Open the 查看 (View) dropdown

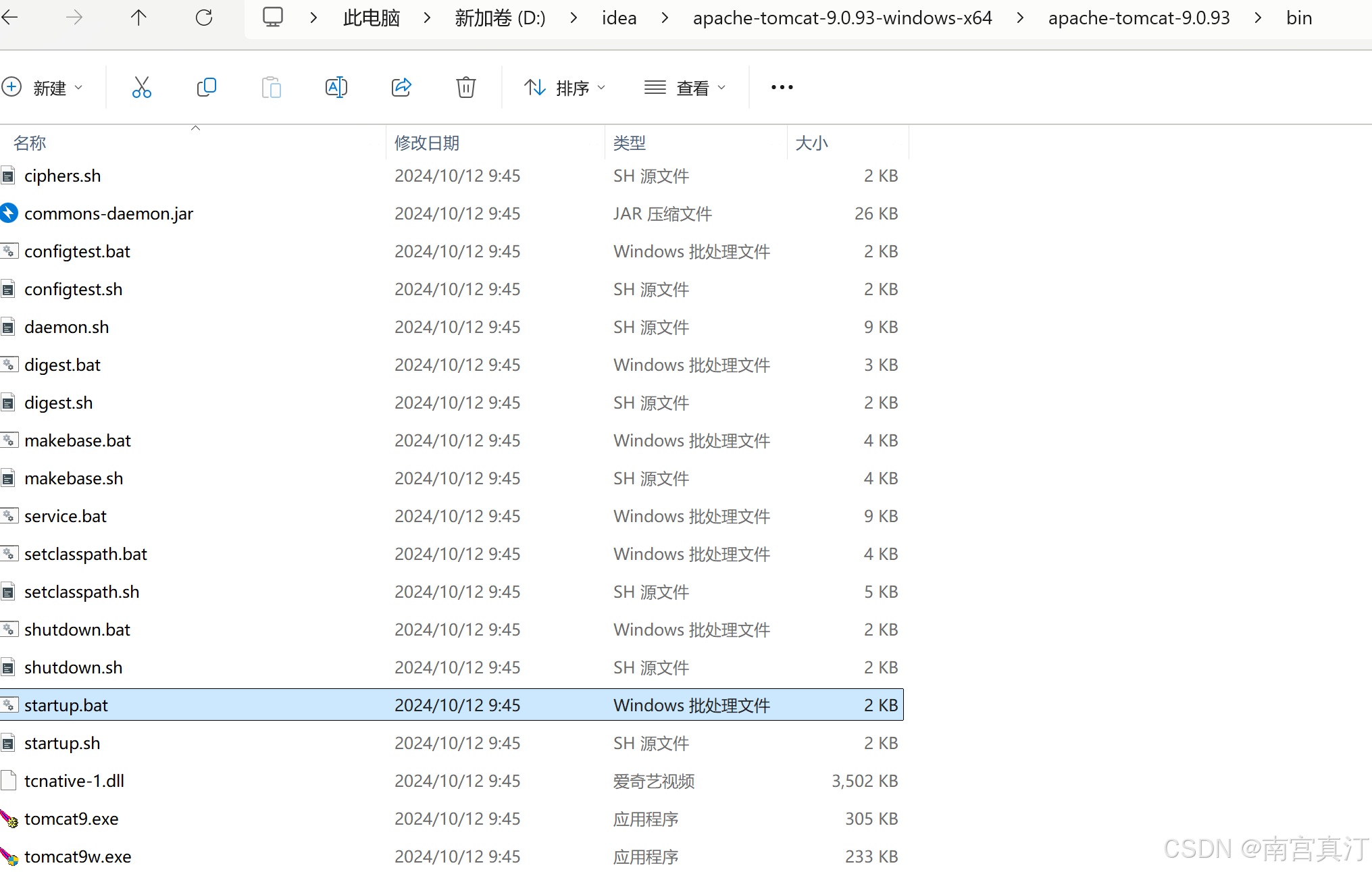click(x=684, y=88)
